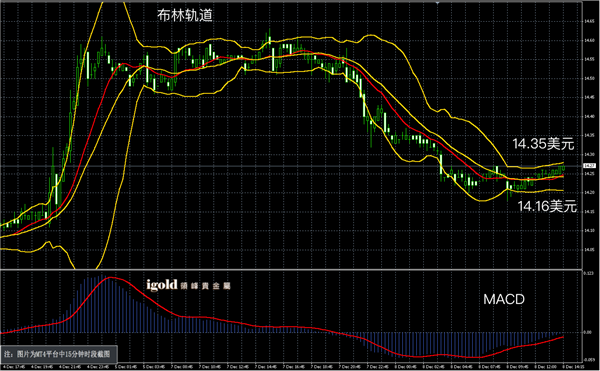
Task: Click the '4 Dec 17:45' time label
Action: [x=13, y=367]
